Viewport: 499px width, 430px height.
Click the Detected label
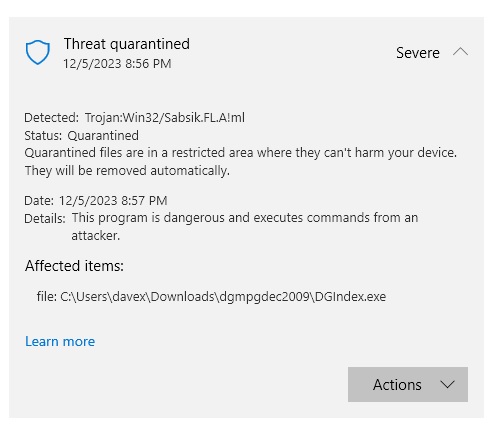tap(51, 118)
